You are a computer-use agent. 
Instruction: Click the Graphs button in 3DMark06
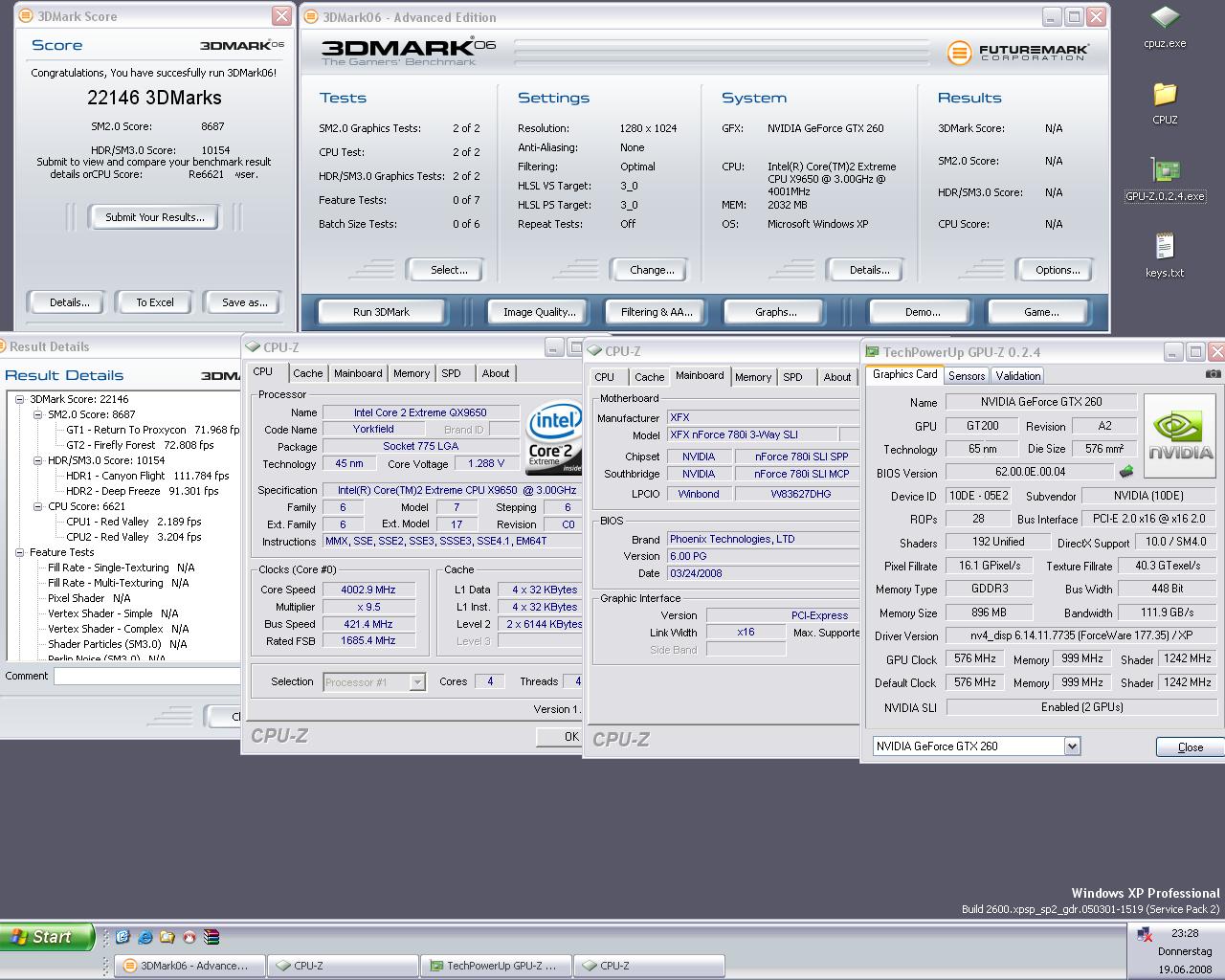(776, 312)
